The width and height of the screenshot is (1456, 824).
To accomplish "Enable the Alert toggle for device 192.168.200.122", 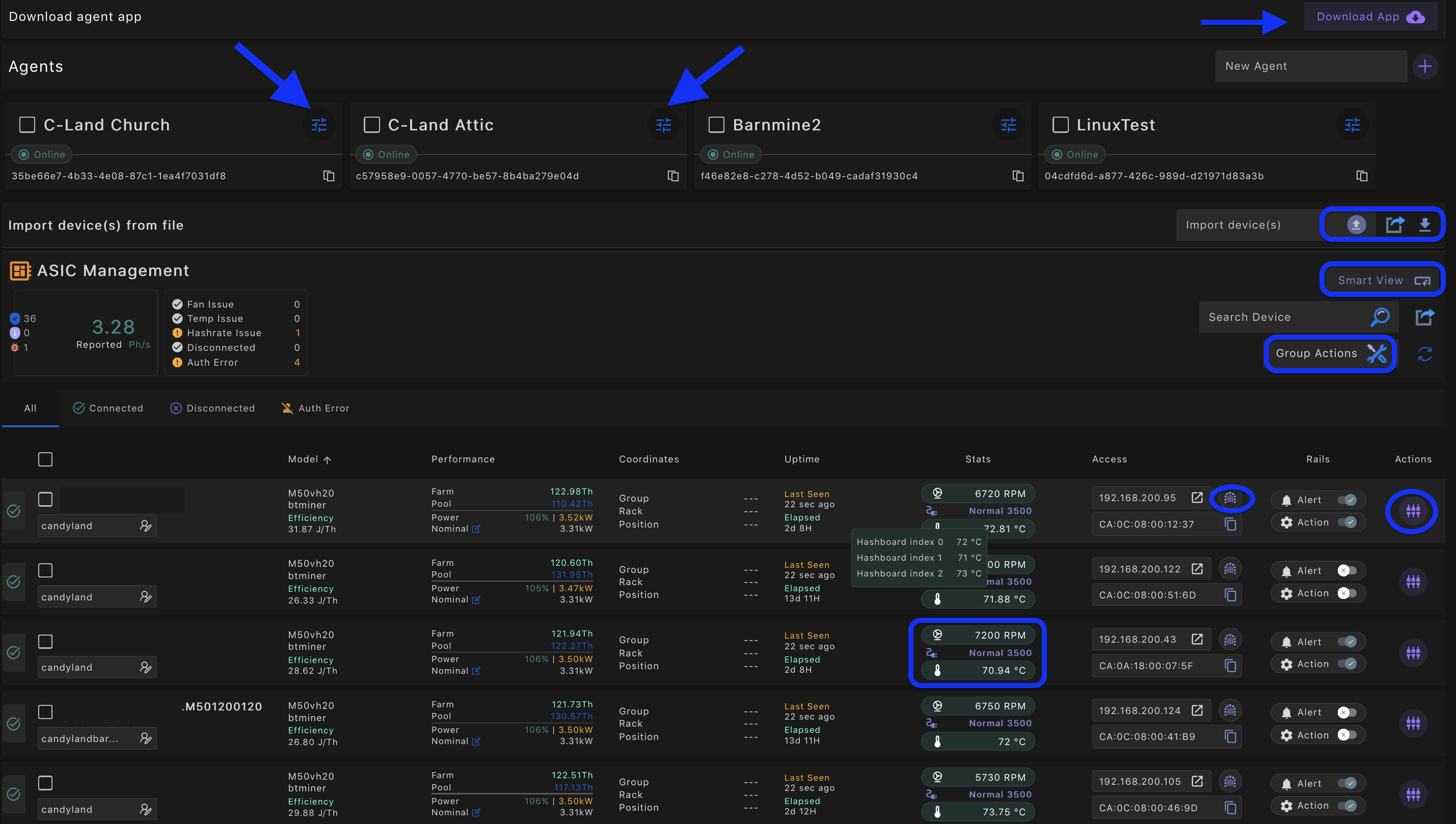I will 1347,570.
